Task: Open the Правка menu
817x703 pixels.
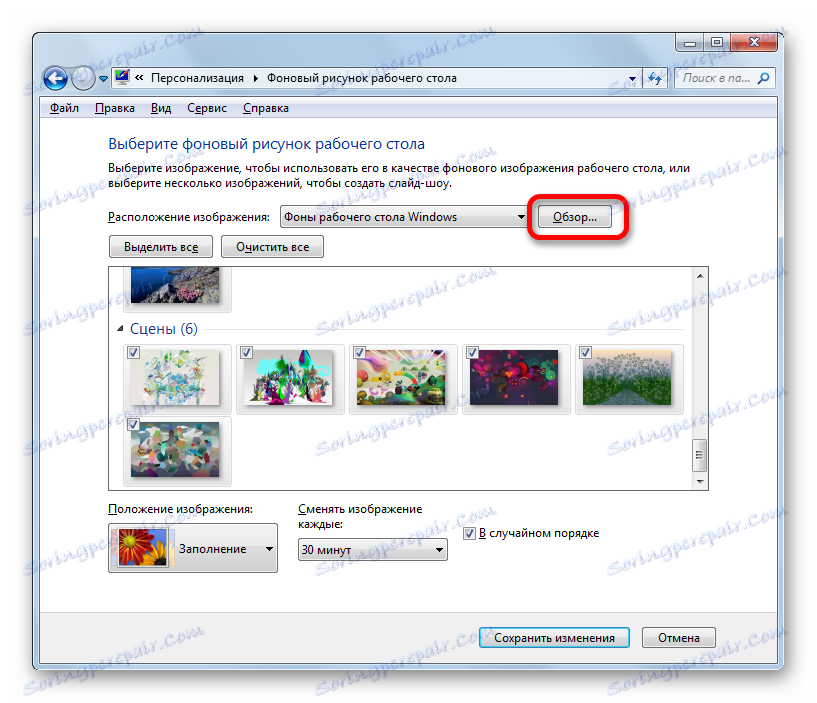Action: tap(115, 108)
